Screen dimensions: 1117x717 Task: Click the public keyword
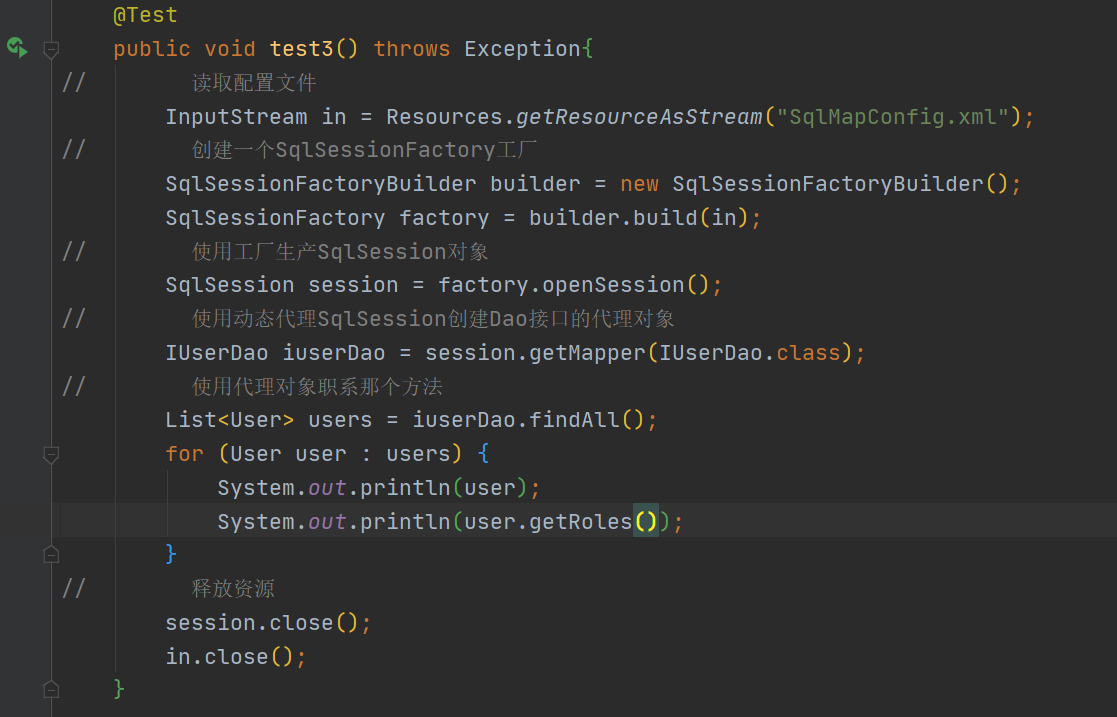tap(152, 48)
